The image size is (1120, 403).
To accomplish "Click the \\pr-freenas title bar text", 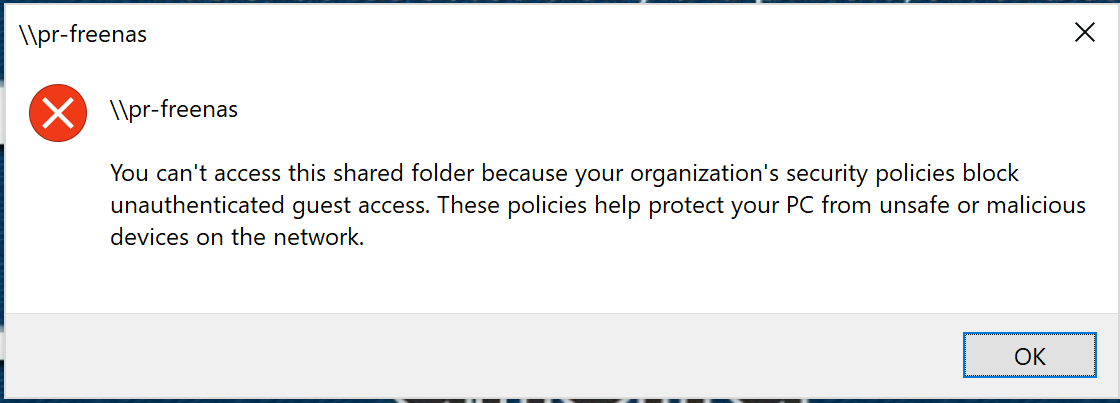I will 83,34.
